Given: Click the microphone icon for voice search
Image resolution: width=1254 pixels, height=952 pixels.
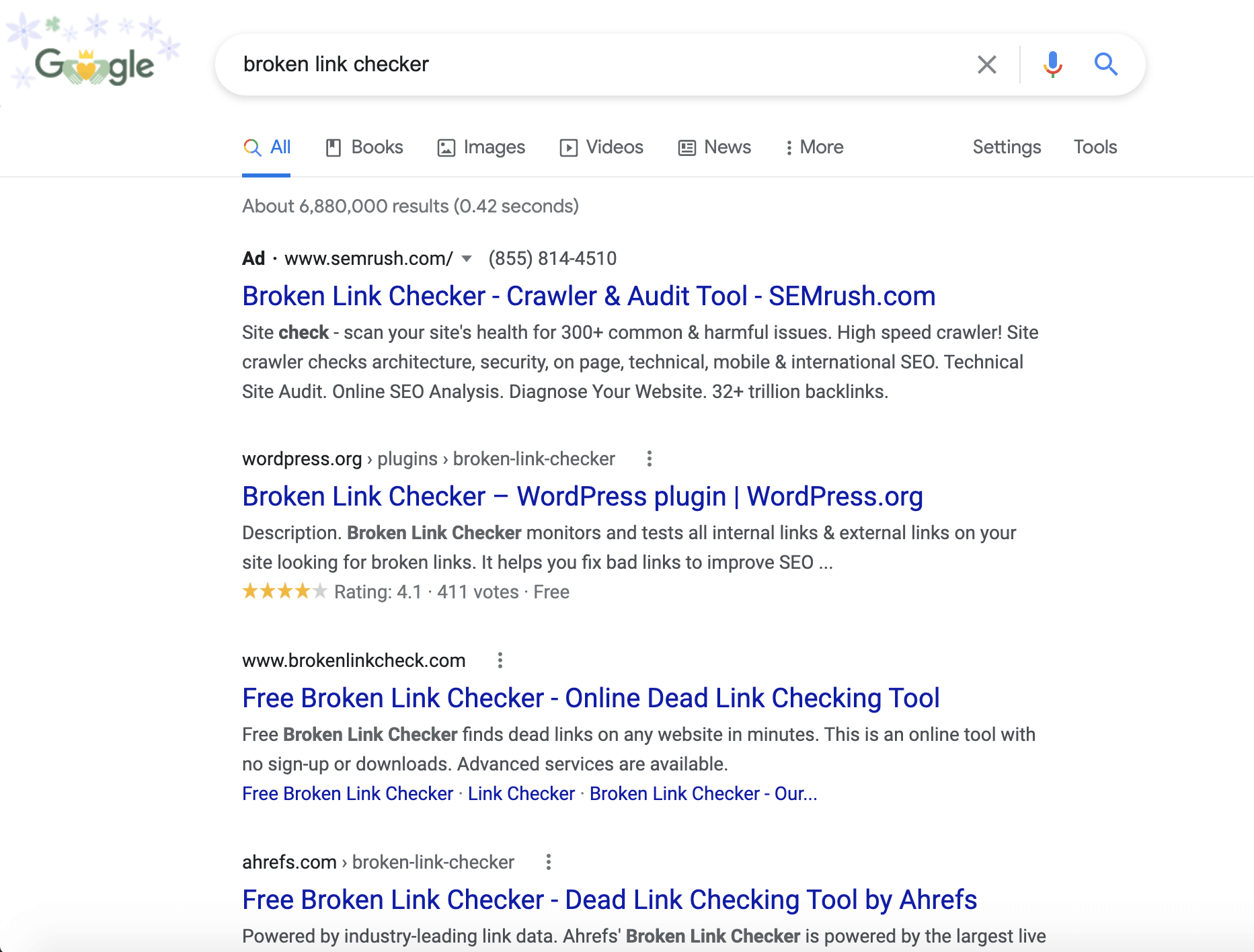Looking at the screenshot, I should coord(1052,65).
